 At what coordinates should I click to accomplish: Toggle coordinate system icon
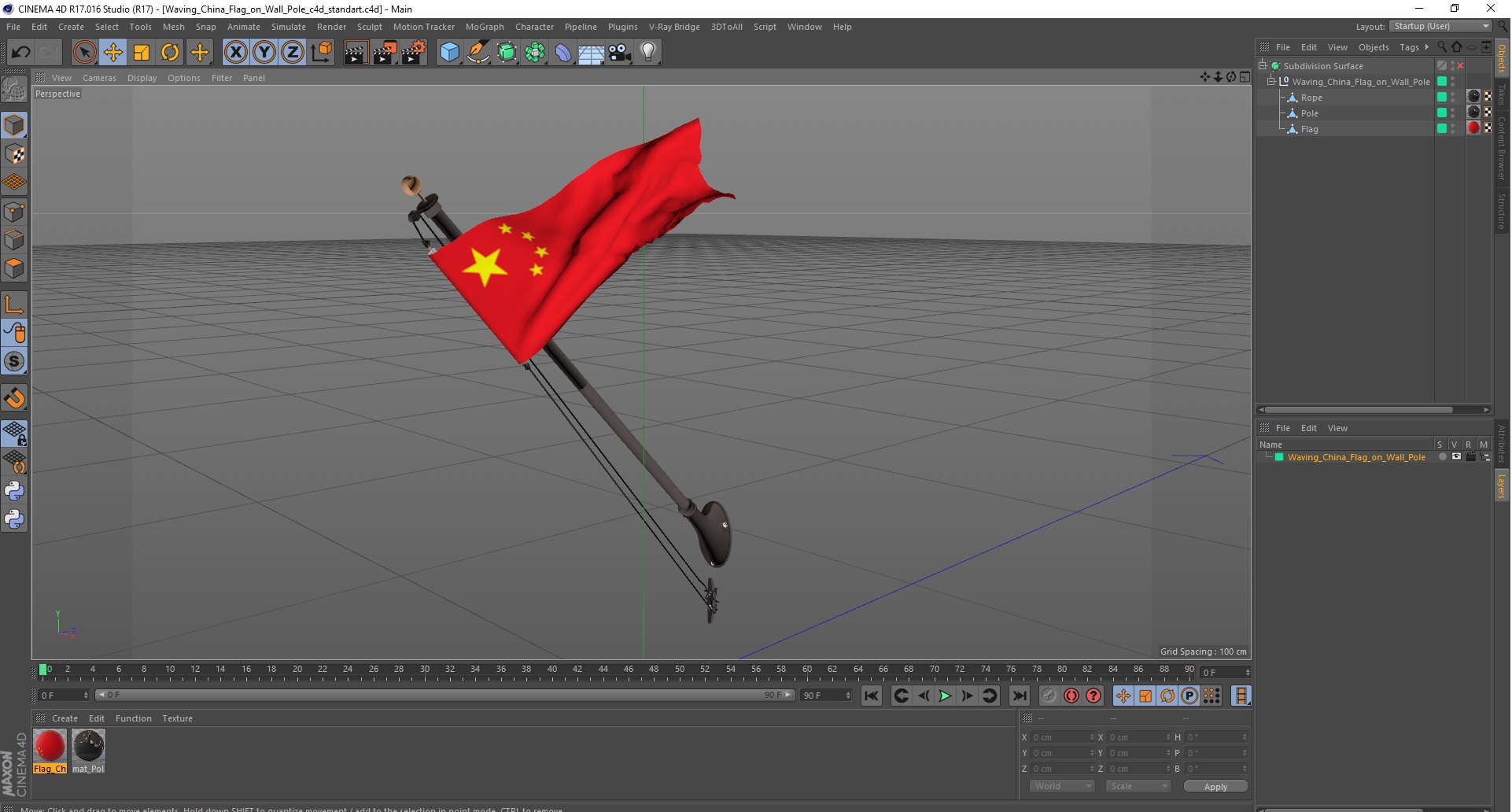coord(321,53)
